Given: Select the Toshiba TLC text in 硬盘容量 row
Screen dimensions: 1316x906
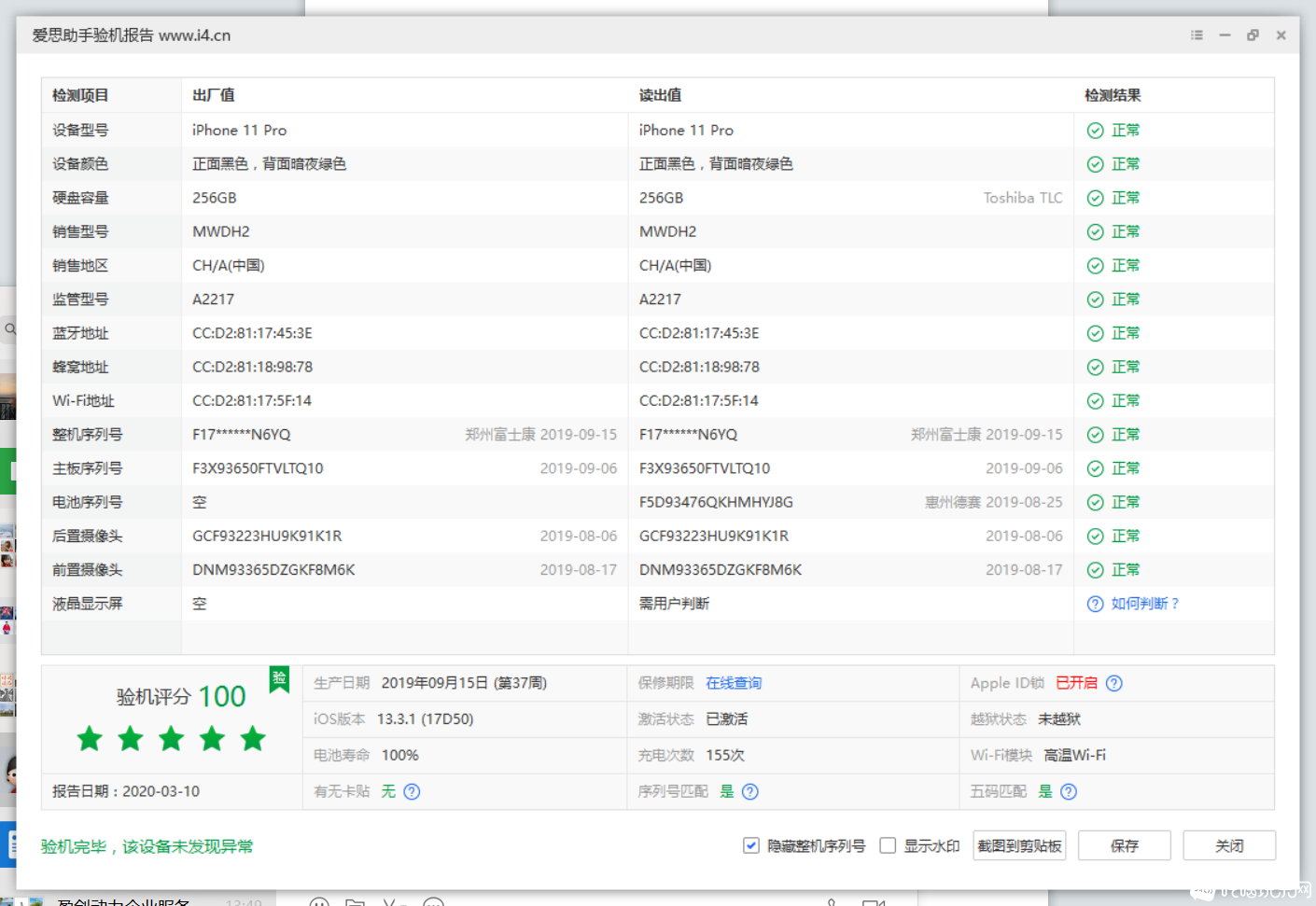Looking at the screenshot, I should click(x=1023, y=198).
